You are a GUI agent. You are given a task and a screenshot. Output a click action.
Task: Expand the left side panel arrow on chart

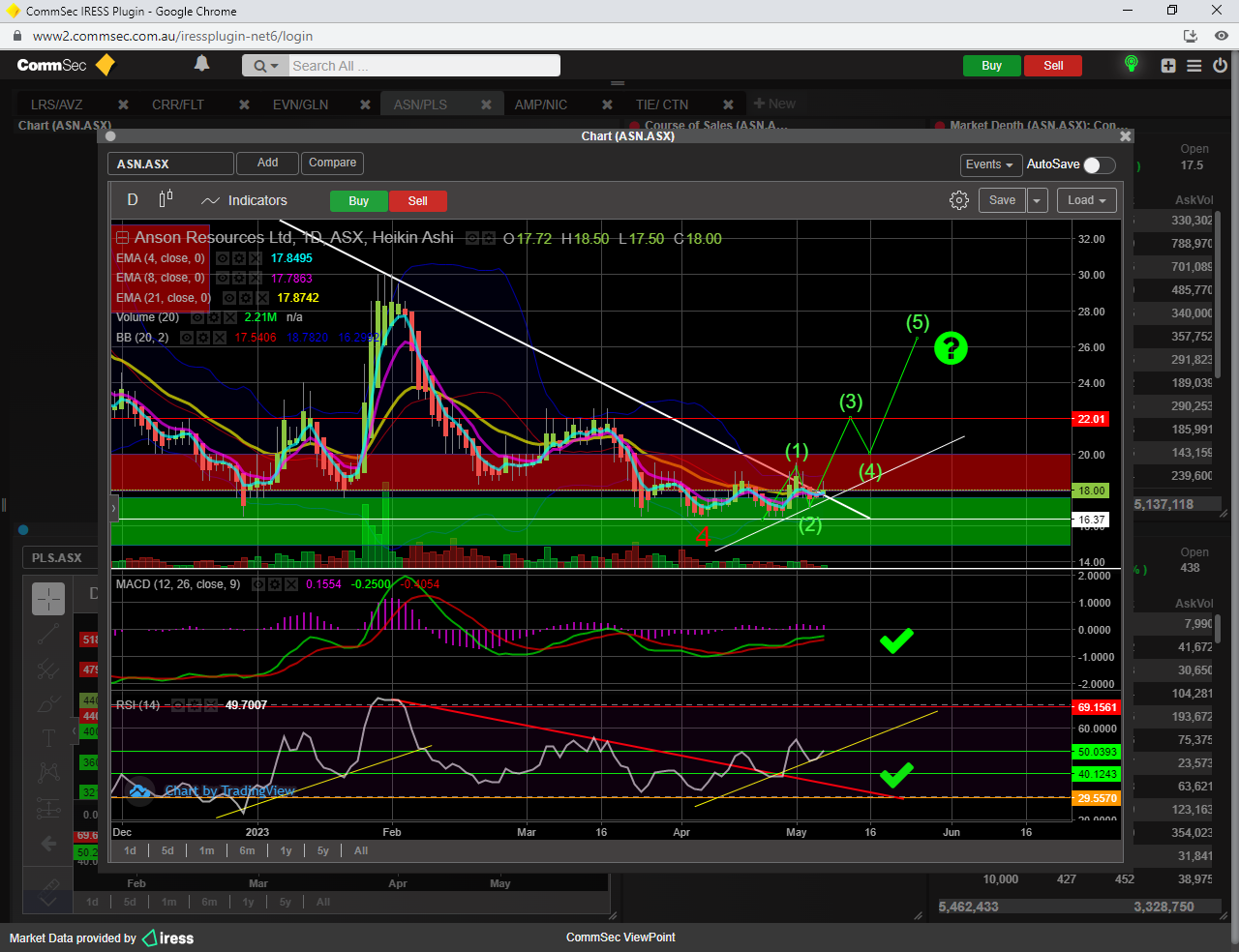click(113, 507)
